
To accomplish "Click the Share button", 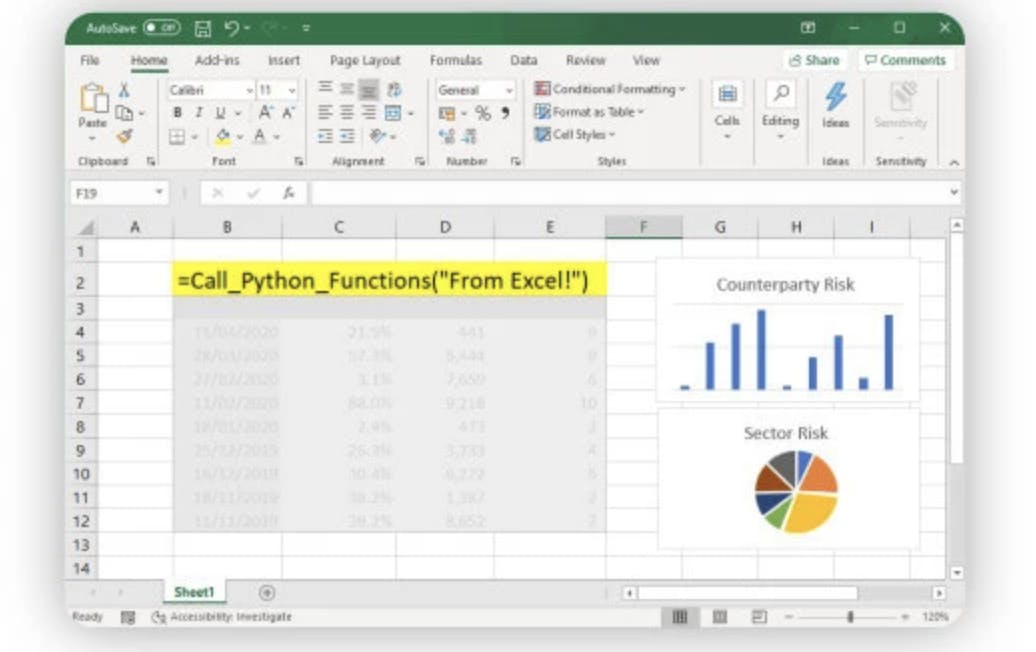I will coord(815,60).
